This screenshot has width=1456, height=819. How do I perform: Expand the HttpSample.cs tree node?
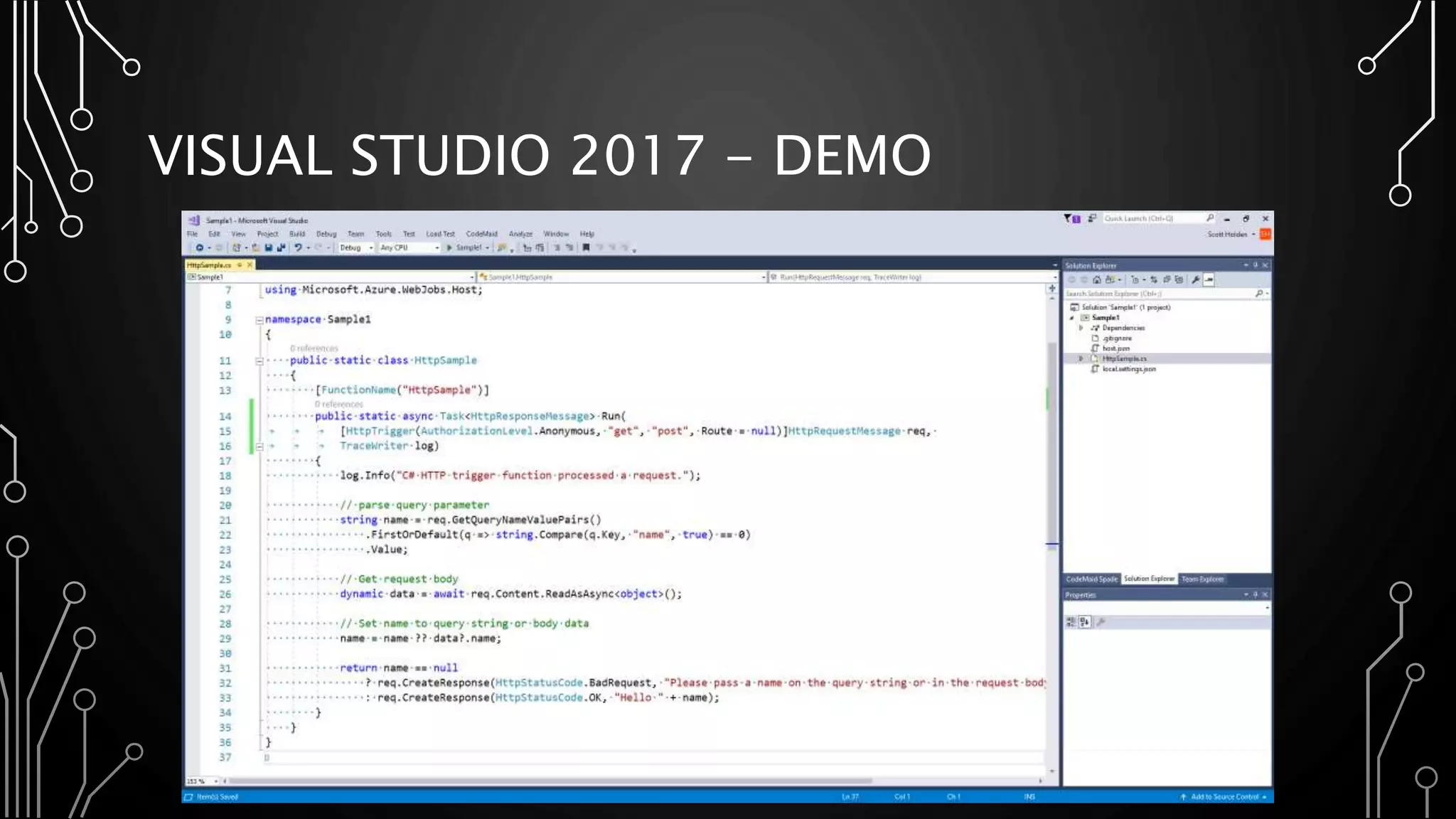tap(1081, 359)
